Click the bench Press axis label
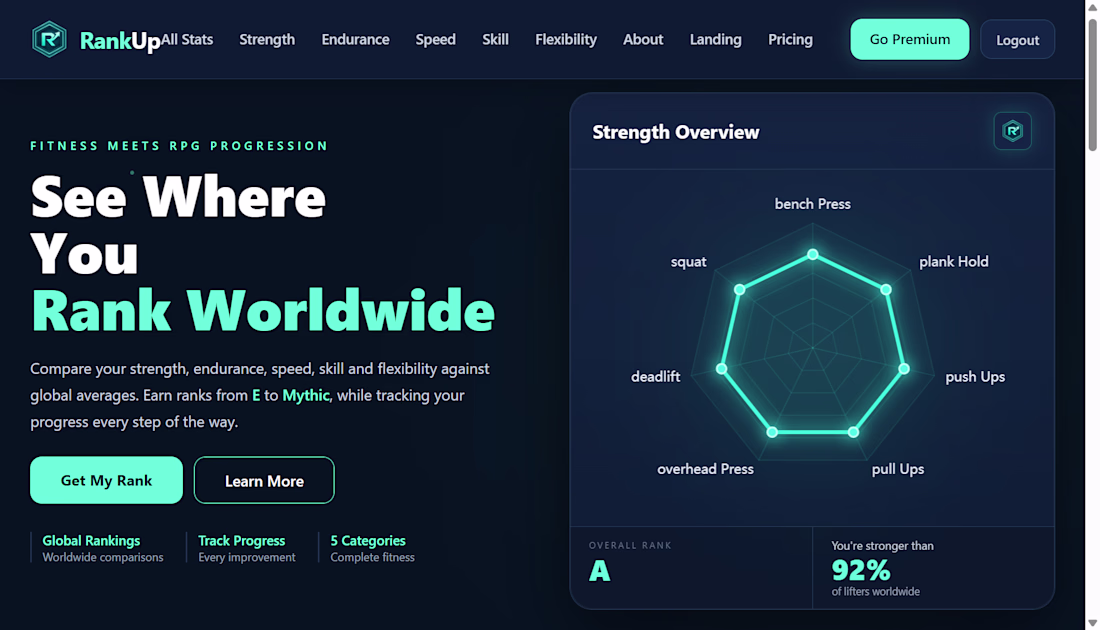The image size is (1100, 630). coord(812,204)
